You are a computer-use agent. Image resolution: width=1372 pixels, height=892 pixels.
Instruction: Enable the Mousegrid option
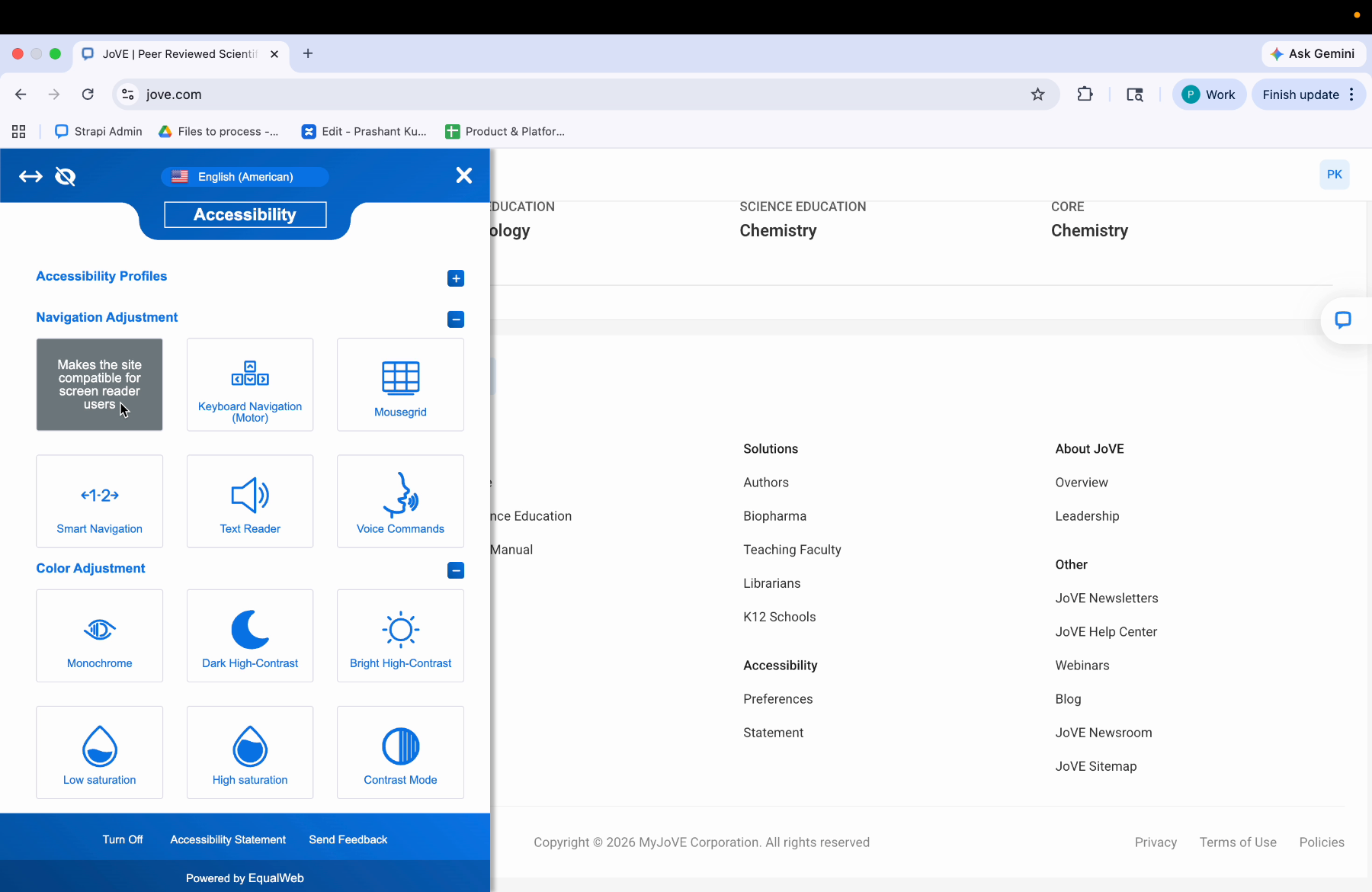[400, 384]
